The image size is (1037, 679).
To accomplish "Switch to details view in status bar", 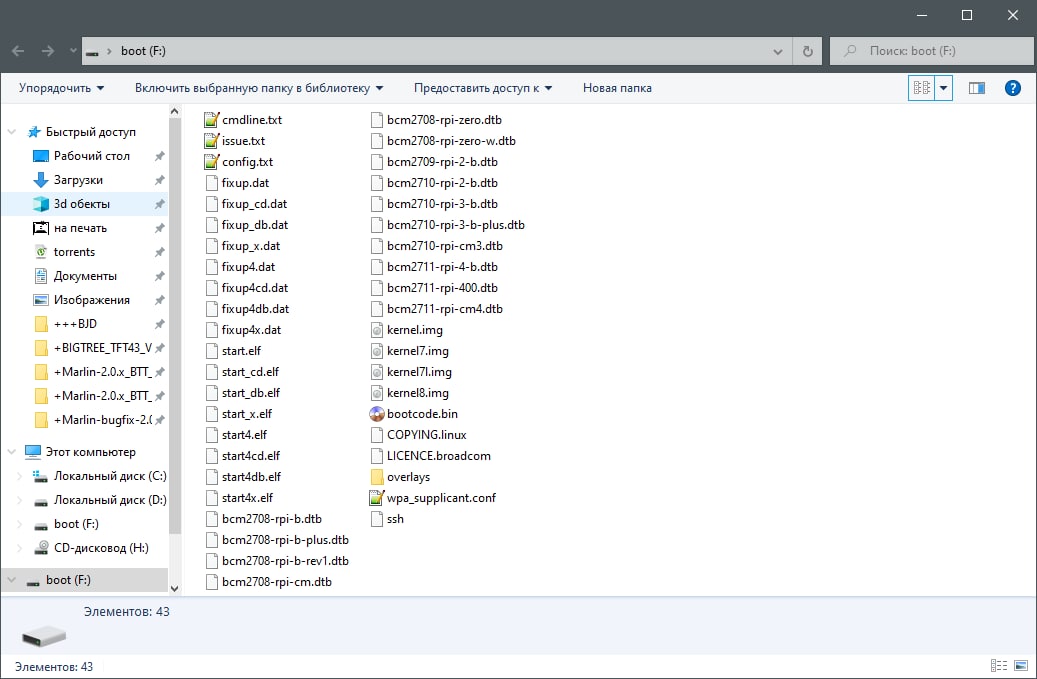I will coord(998,666).
